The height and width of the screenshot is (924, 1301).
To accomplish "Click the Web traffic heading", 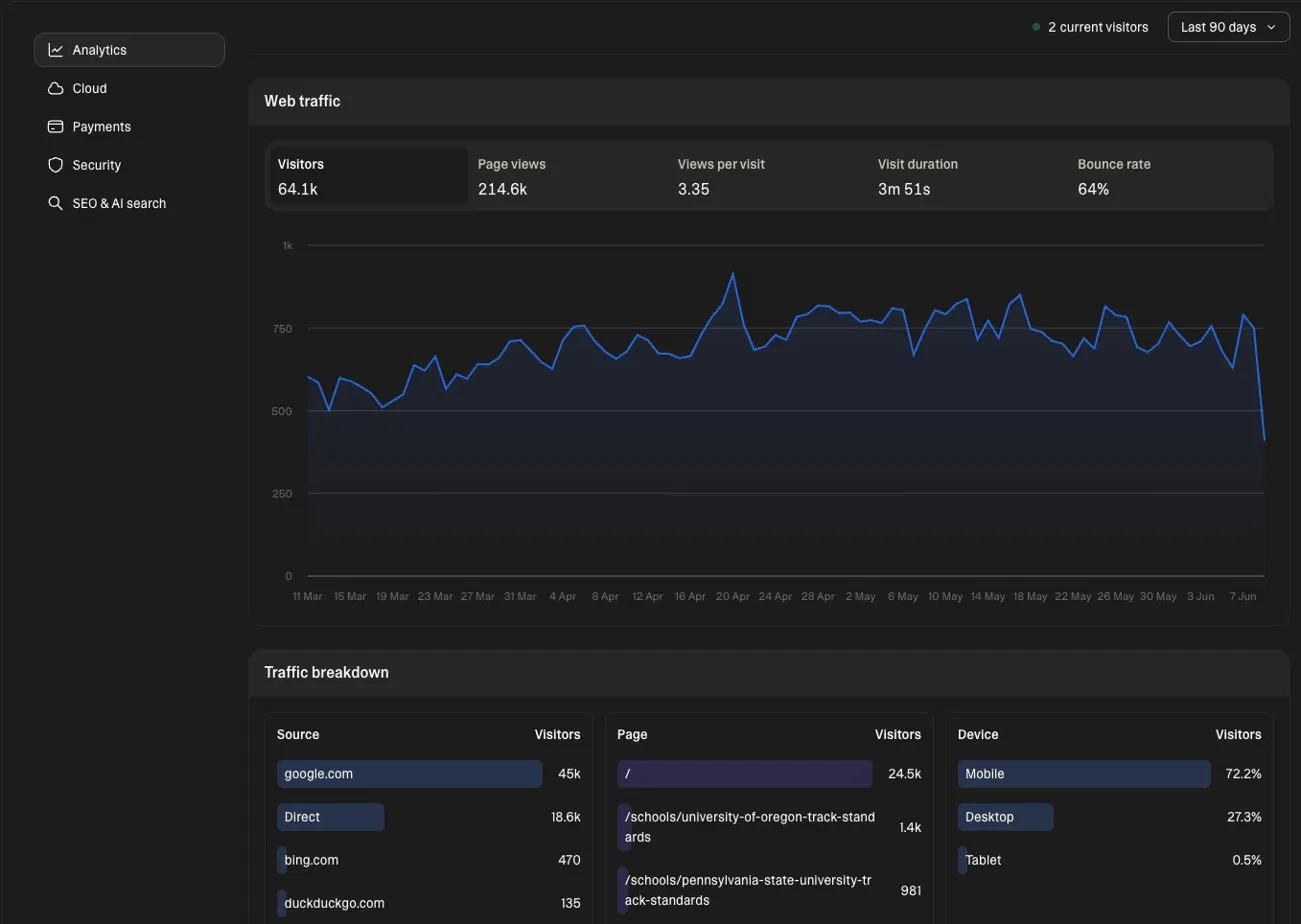I will [302, 101].
